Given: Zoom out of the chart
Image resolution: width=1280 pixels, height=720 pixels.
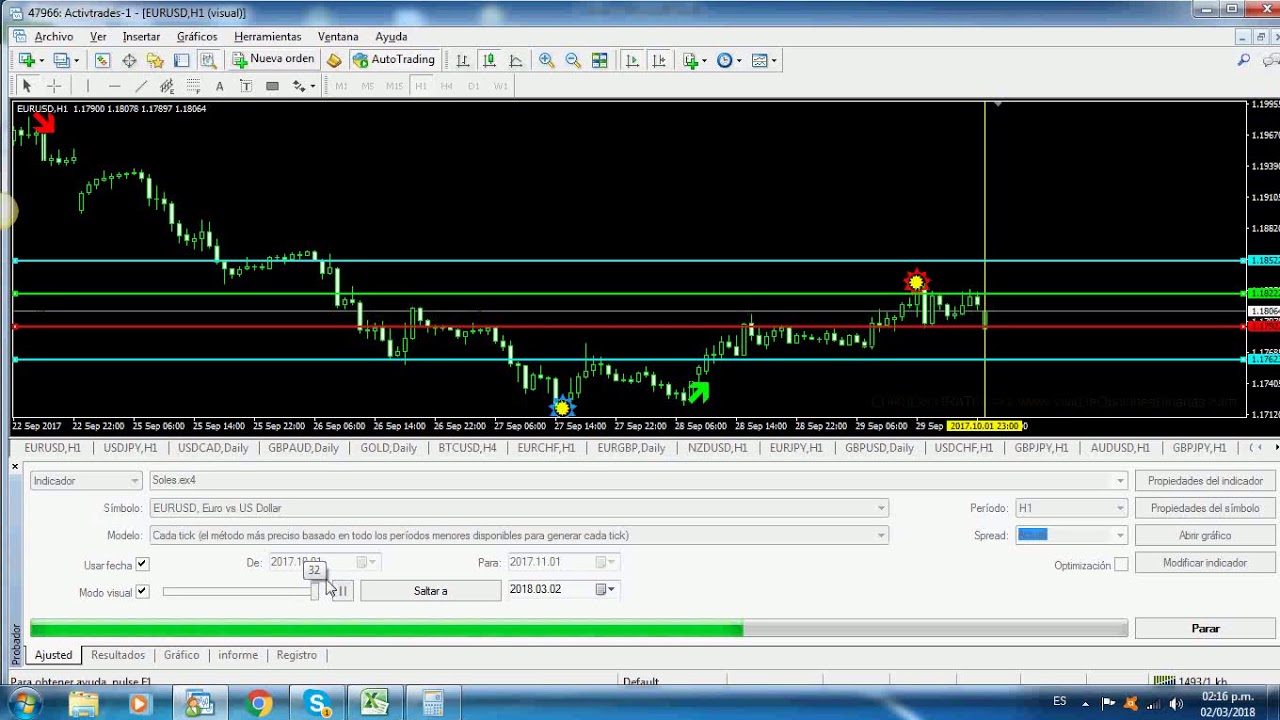Looking at the screenshot, I should [573, 60].
